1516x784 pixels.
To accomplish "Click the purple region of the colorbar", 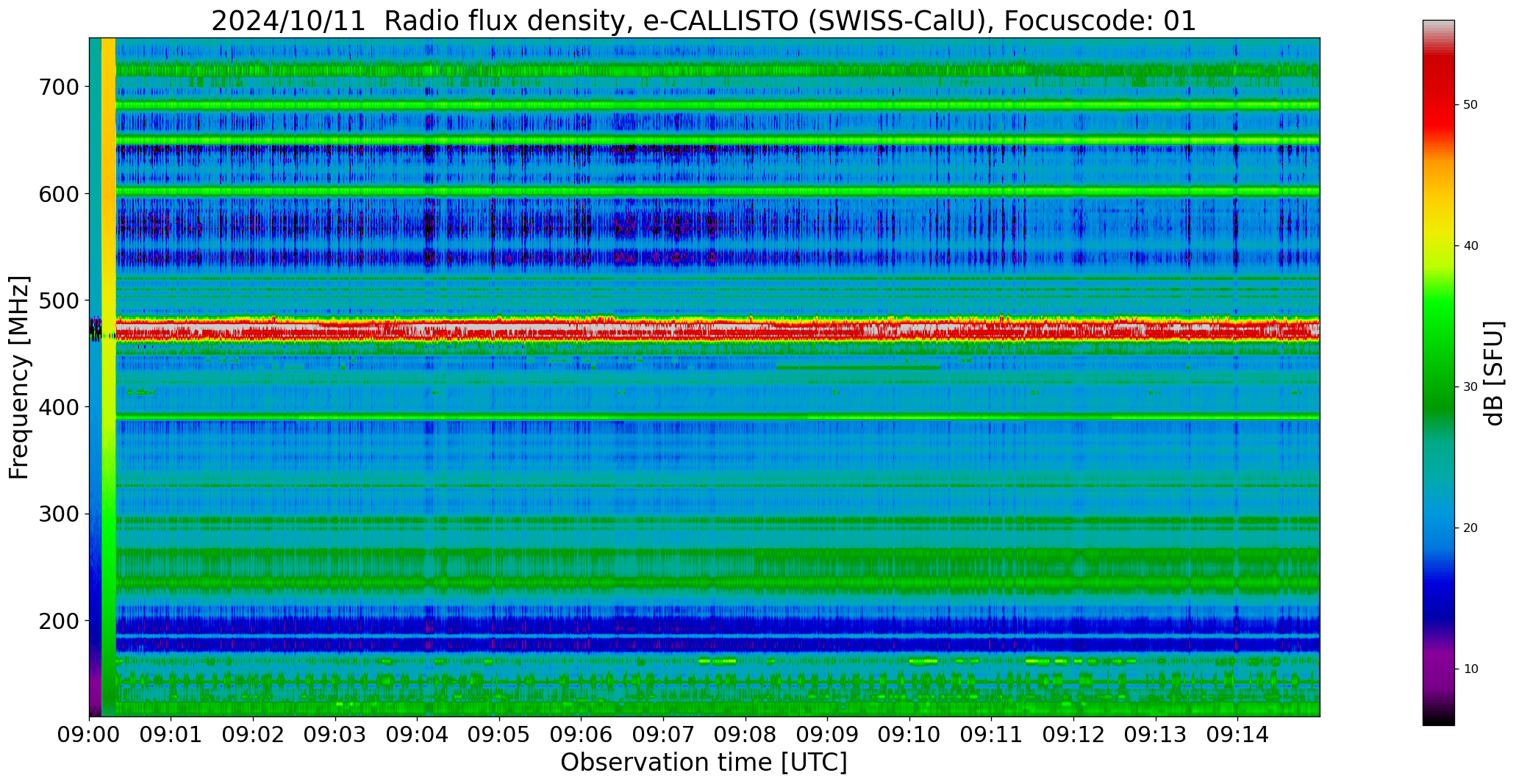I will [x=1438, y=665].
